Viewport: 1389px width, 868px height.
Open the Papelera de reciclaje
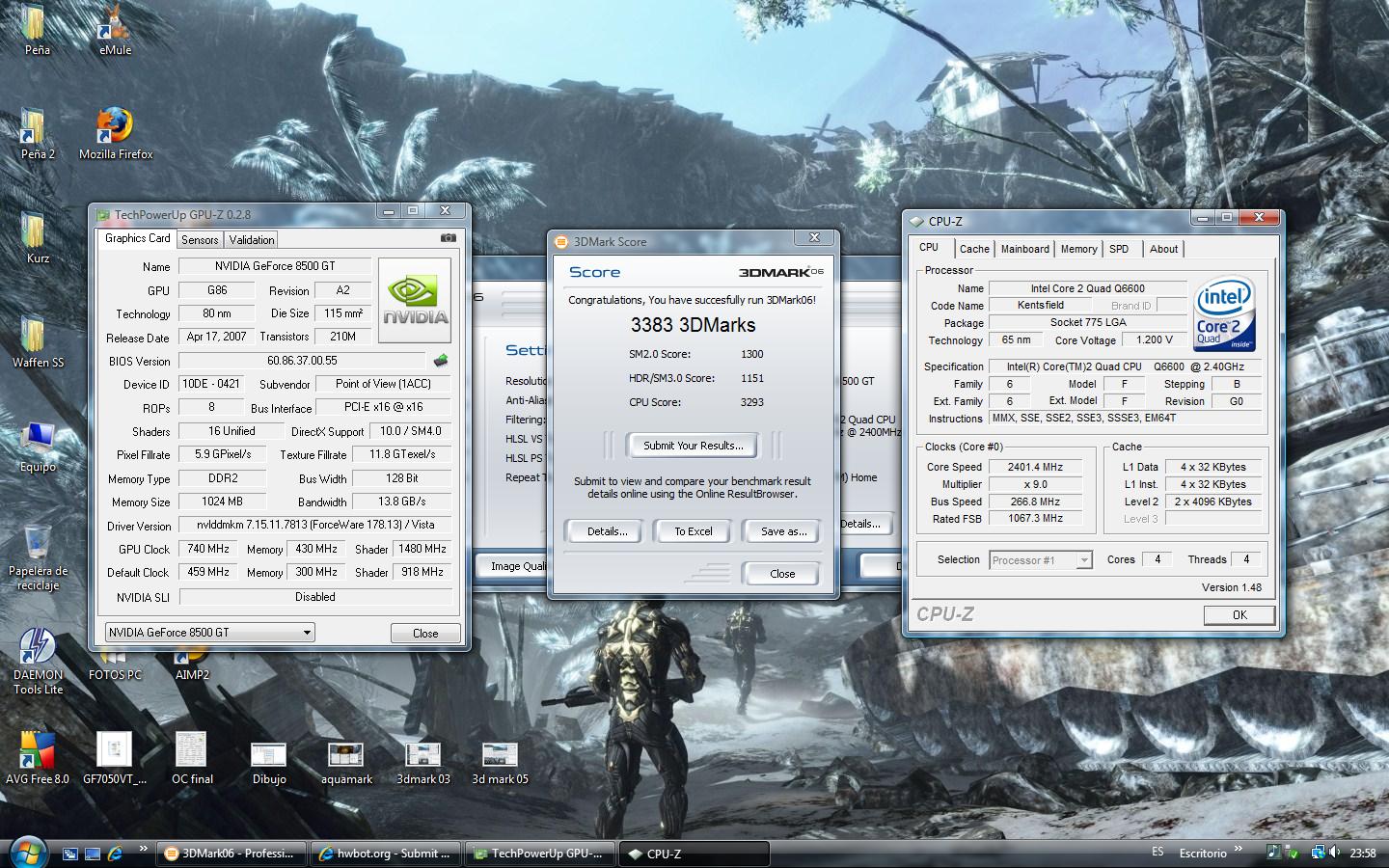coord(36,556)
